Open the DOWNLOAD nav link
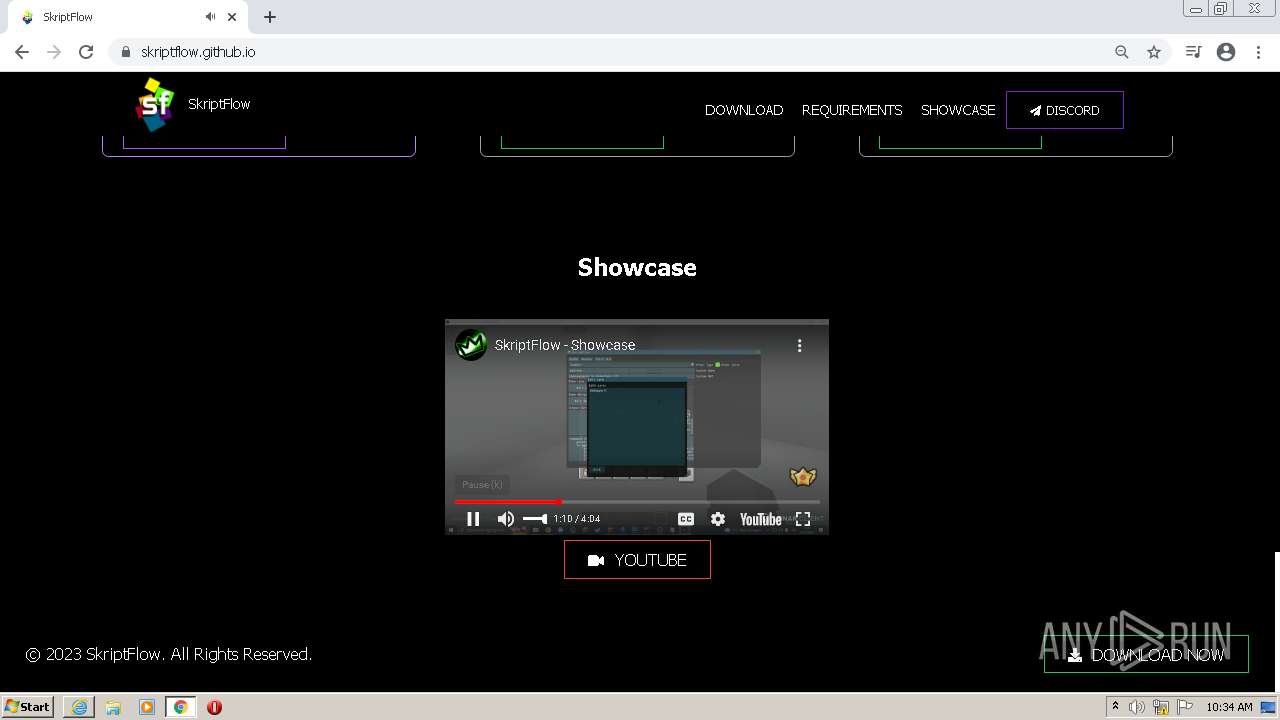 click(x=744, y=110)
